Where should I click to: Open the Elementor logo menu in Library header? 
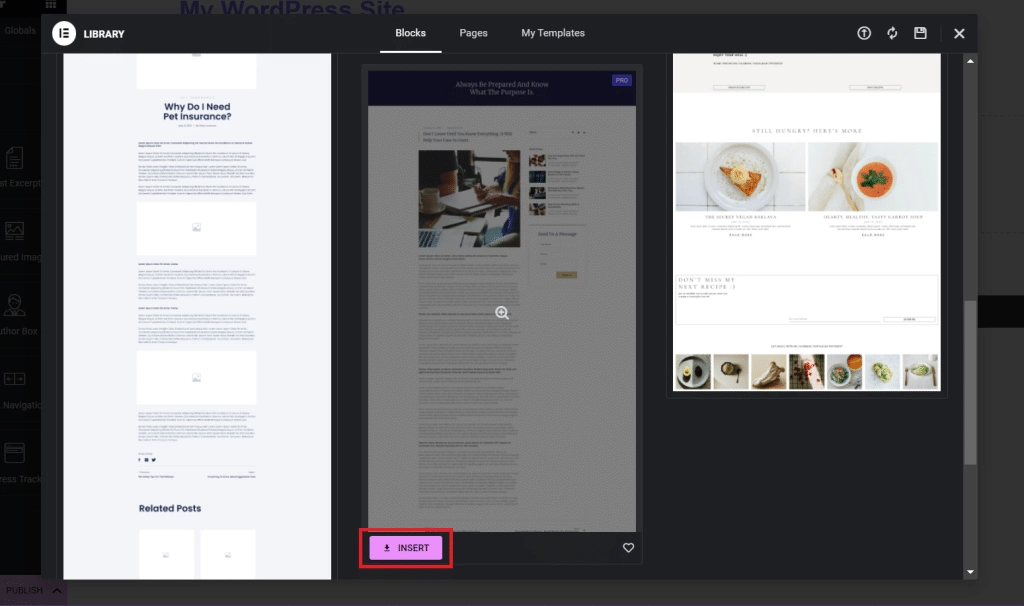[x=66, y=33]
